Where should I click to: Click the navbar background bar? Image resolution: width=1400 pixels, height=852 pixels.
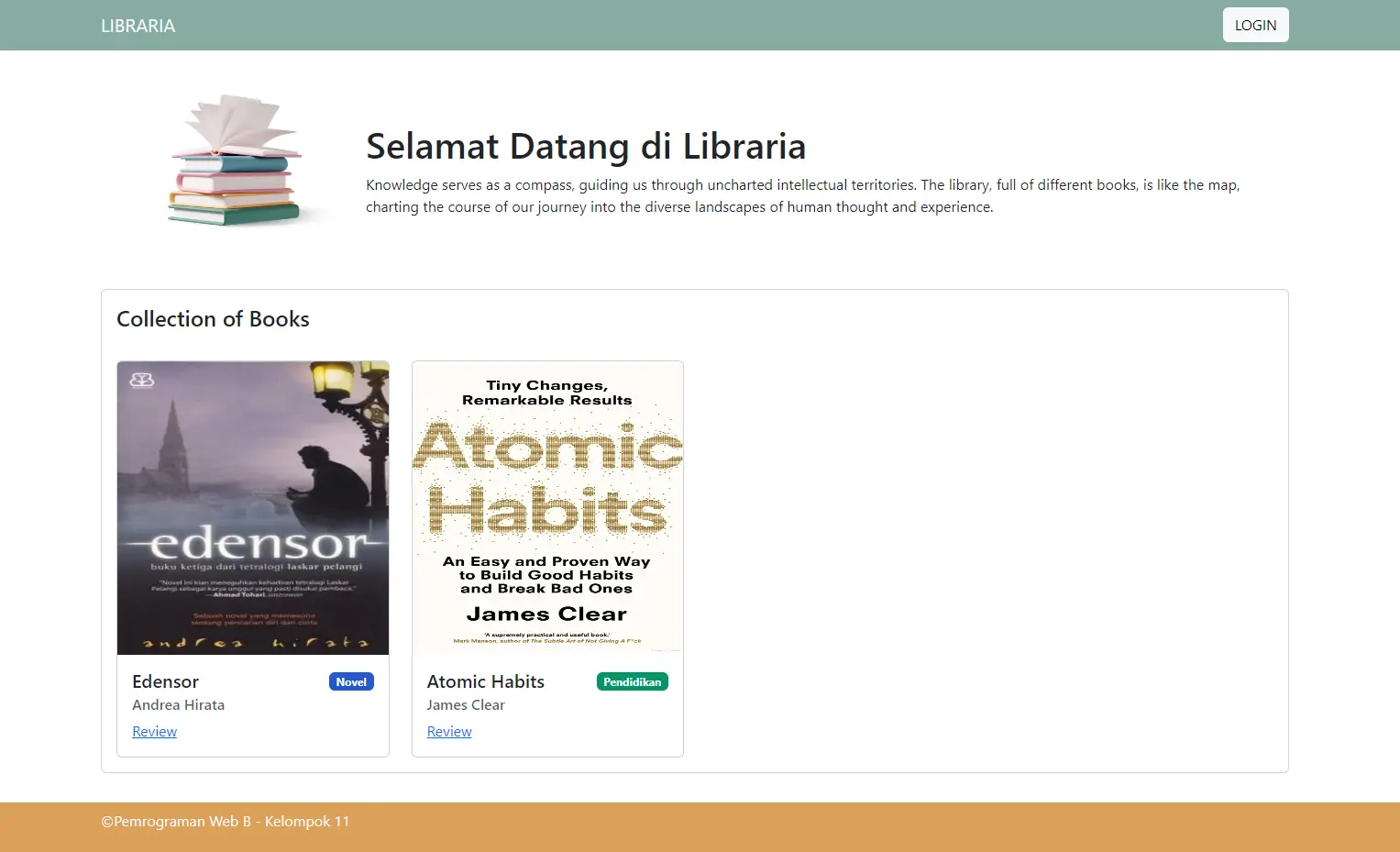pyautogui.click(x=697, y=25)
